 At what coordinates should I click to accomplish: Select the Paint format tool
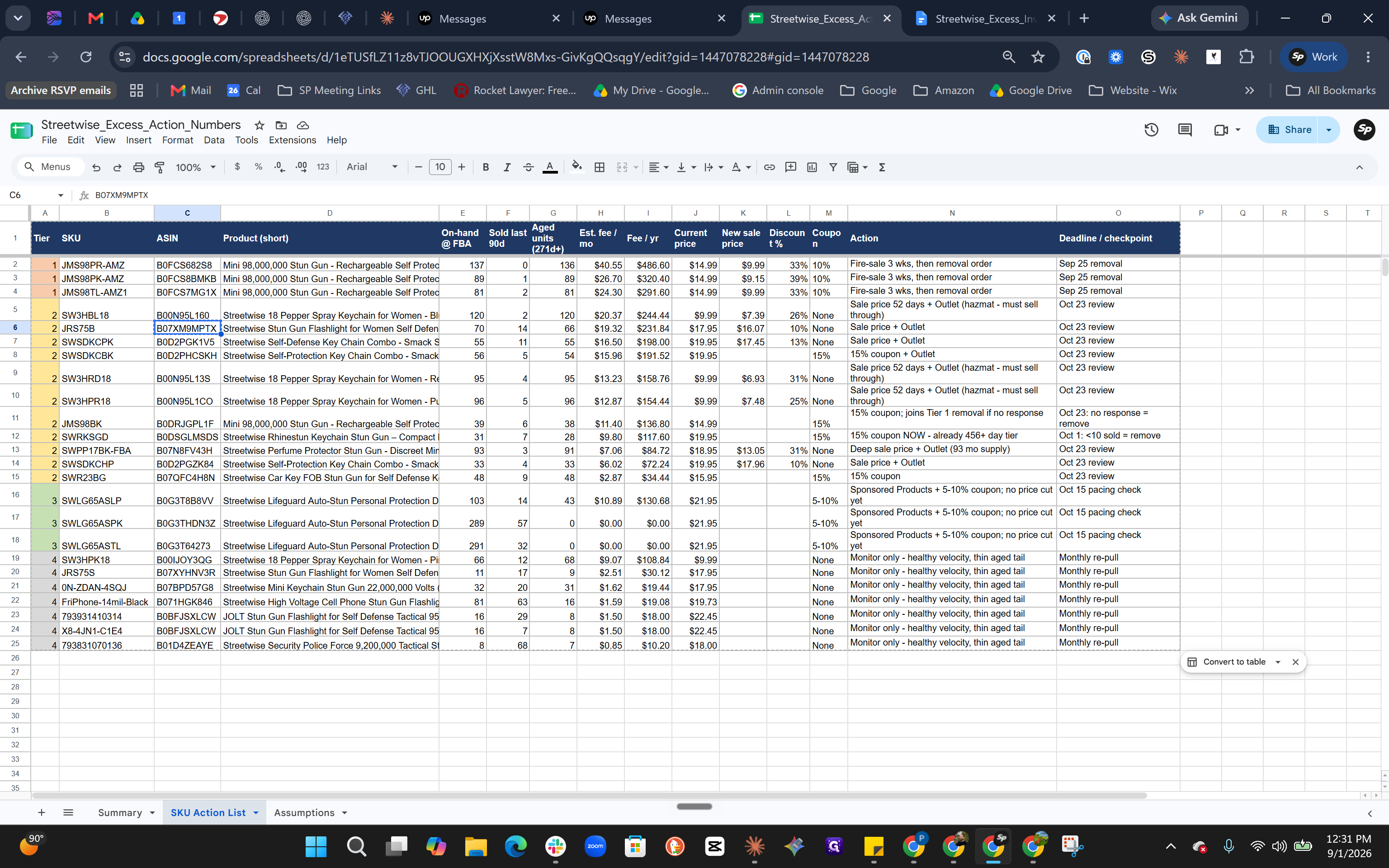tap(160, 167)
